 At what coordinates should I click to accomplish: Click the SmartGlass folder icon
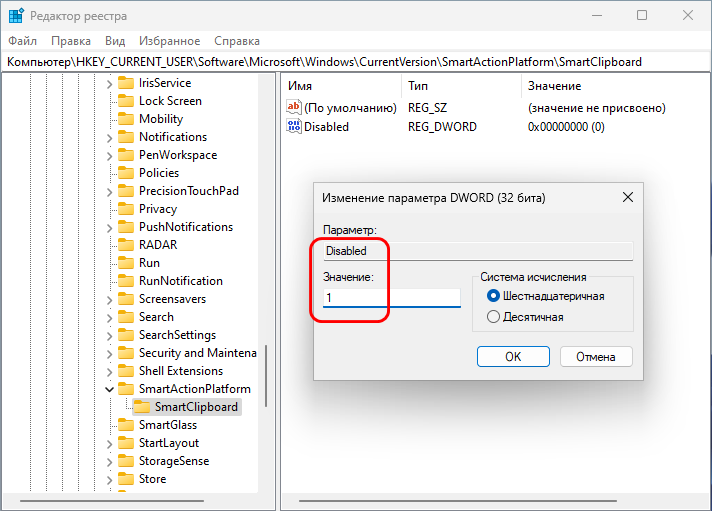click(126, 425)
